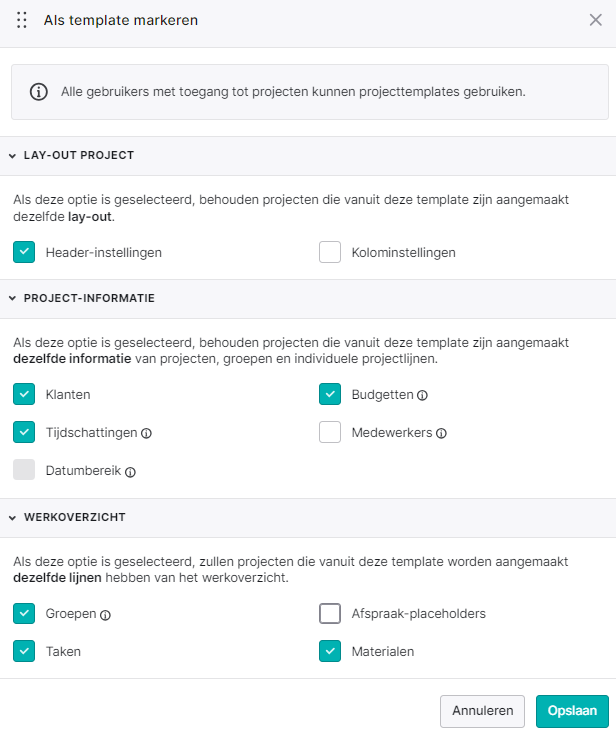Save with the Opslaan button
This screenshot has width=616, height=736.
(572, 711)
